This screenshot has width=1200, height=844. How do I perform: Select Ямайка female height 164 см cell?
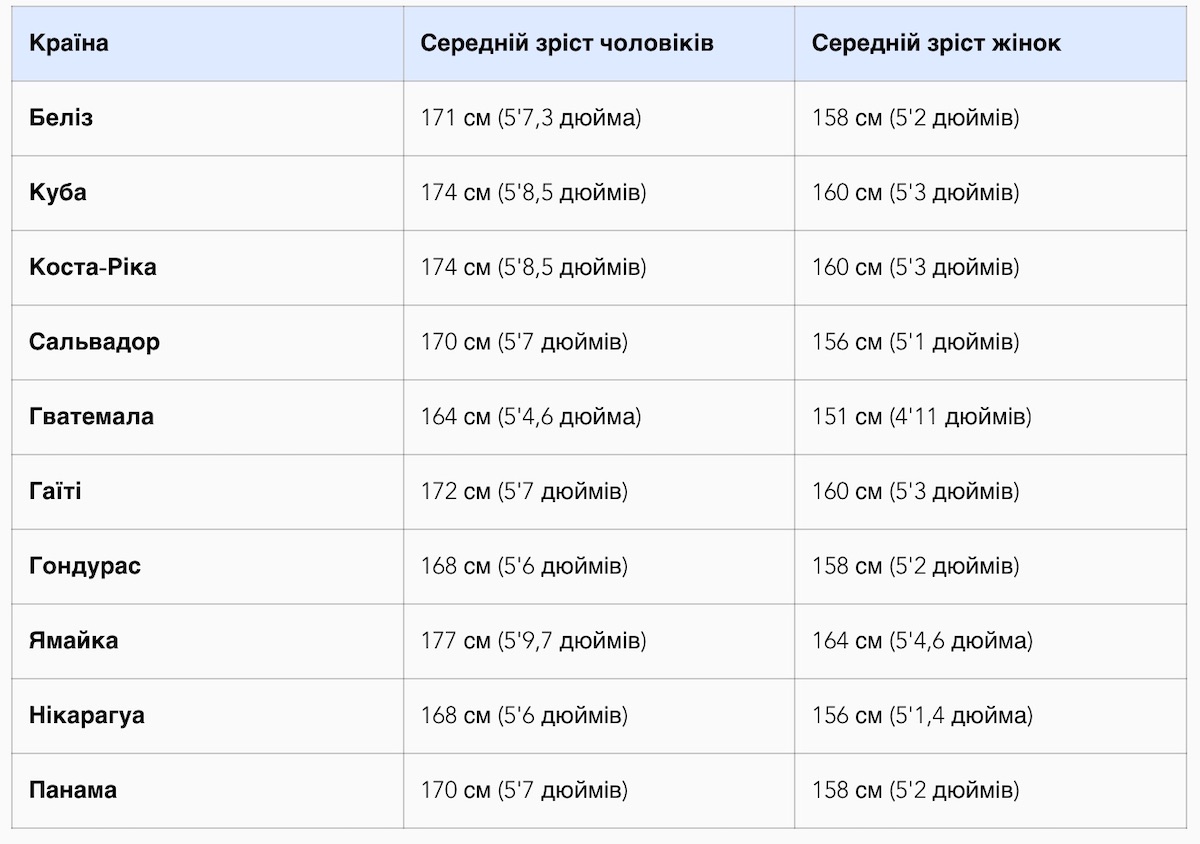tap(923, 641)
